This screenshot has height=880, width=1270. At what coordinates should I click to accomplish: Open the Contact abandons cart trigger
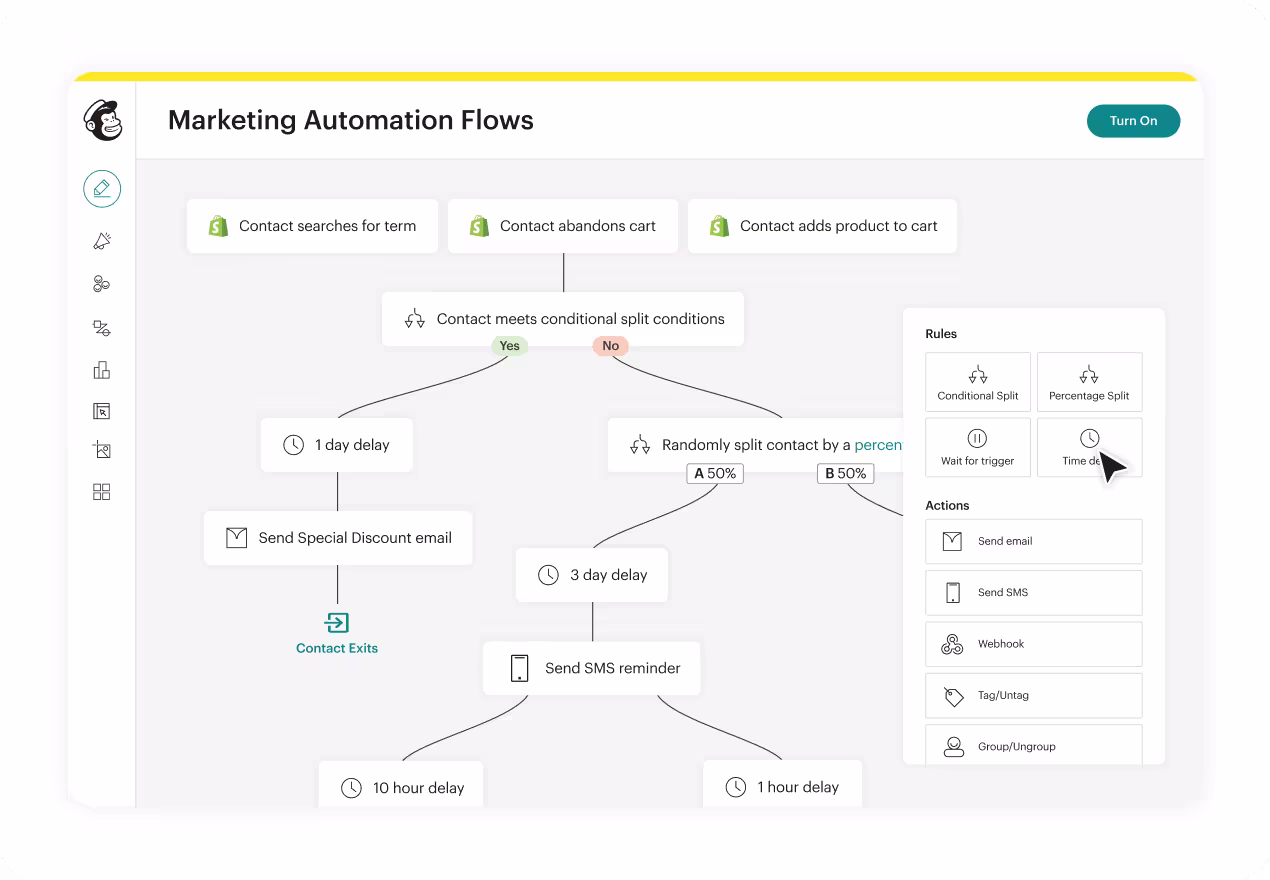coord(563,226)
